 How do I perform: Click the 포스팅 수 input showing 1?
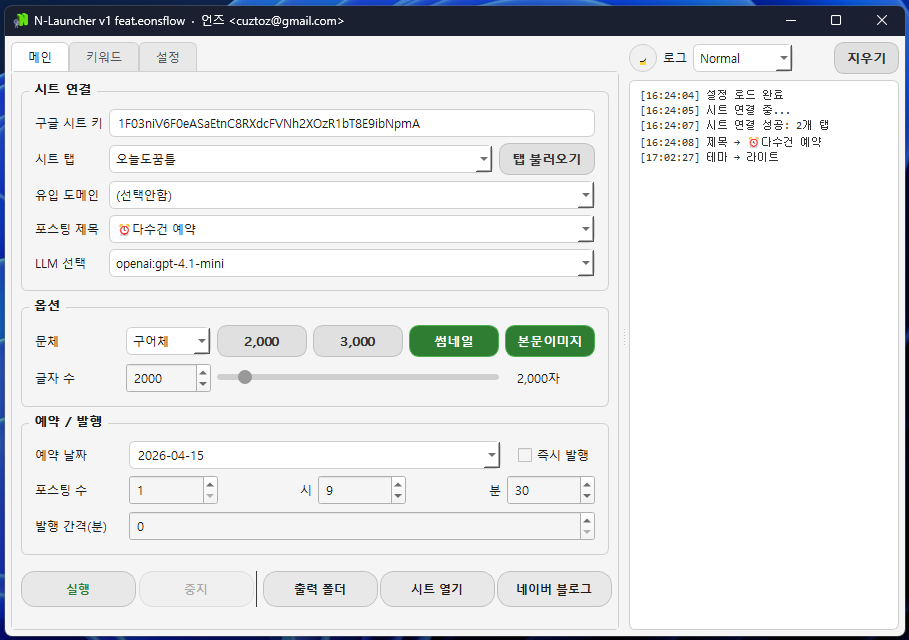click(166, 490)
